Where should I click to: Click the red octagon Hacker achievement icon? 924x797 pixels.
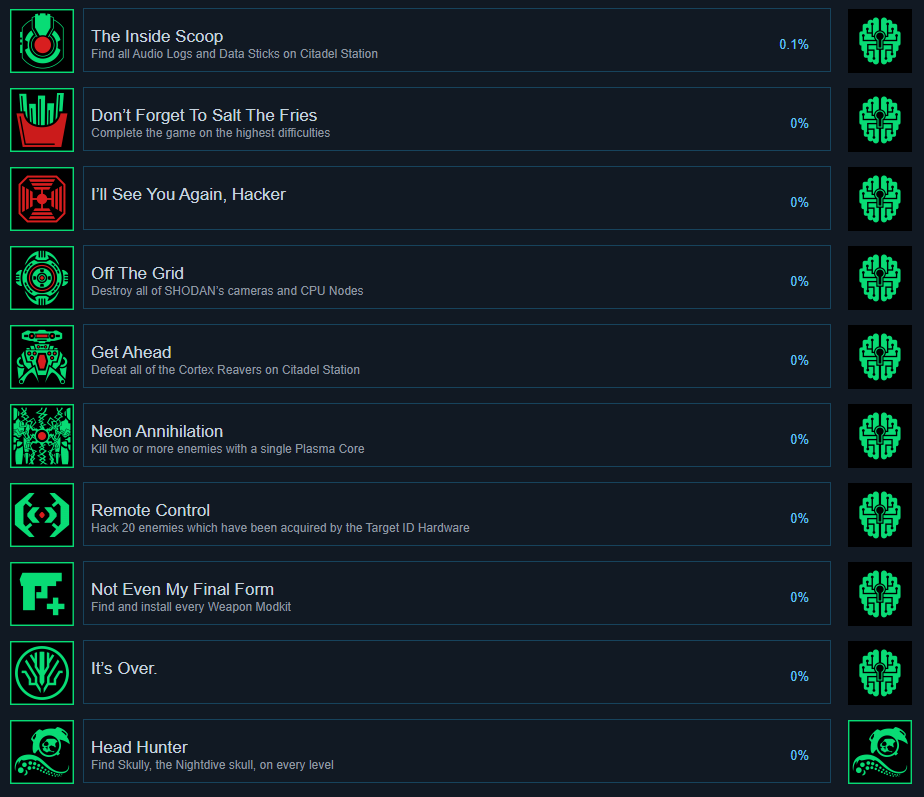point(42,199)
